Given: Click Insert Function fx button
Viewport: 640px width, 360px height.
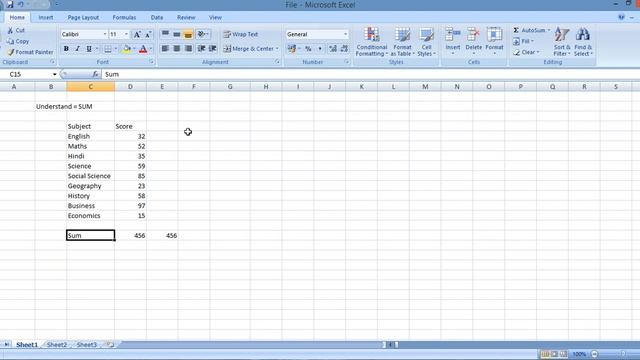Looking at the screenshot, I should click(x=95, y=74).
